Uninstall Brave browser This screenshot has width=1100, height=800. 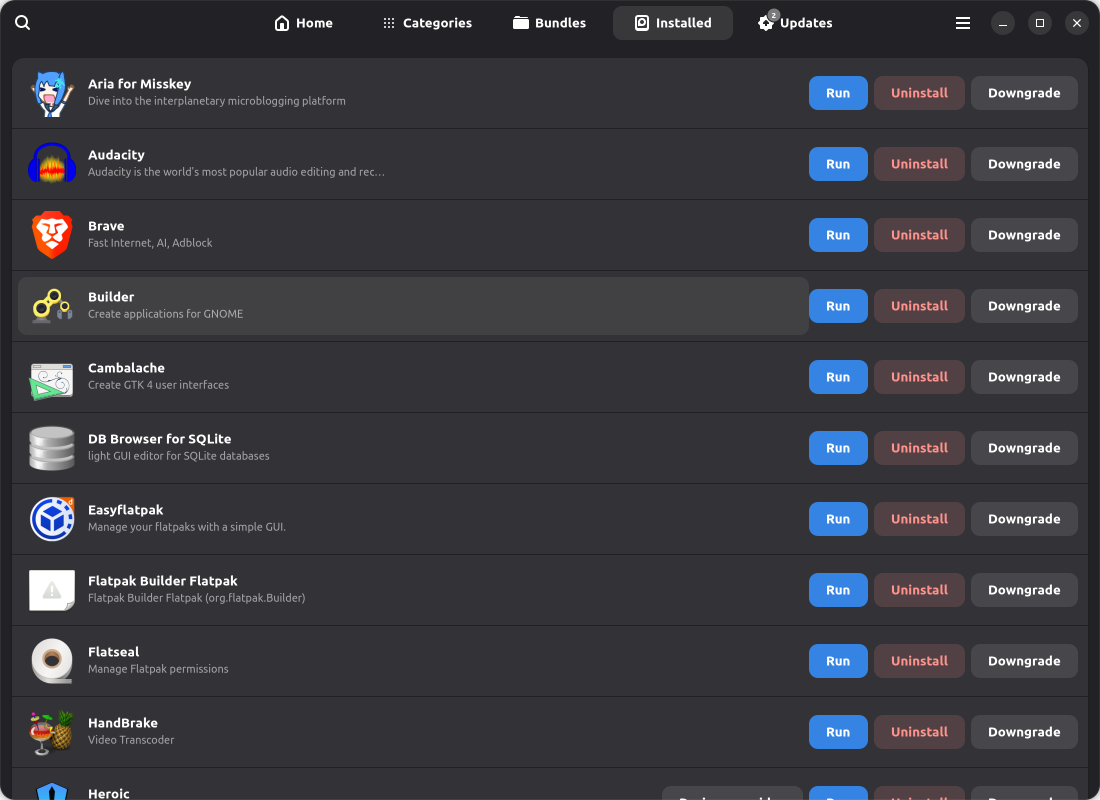pos(919,235)
